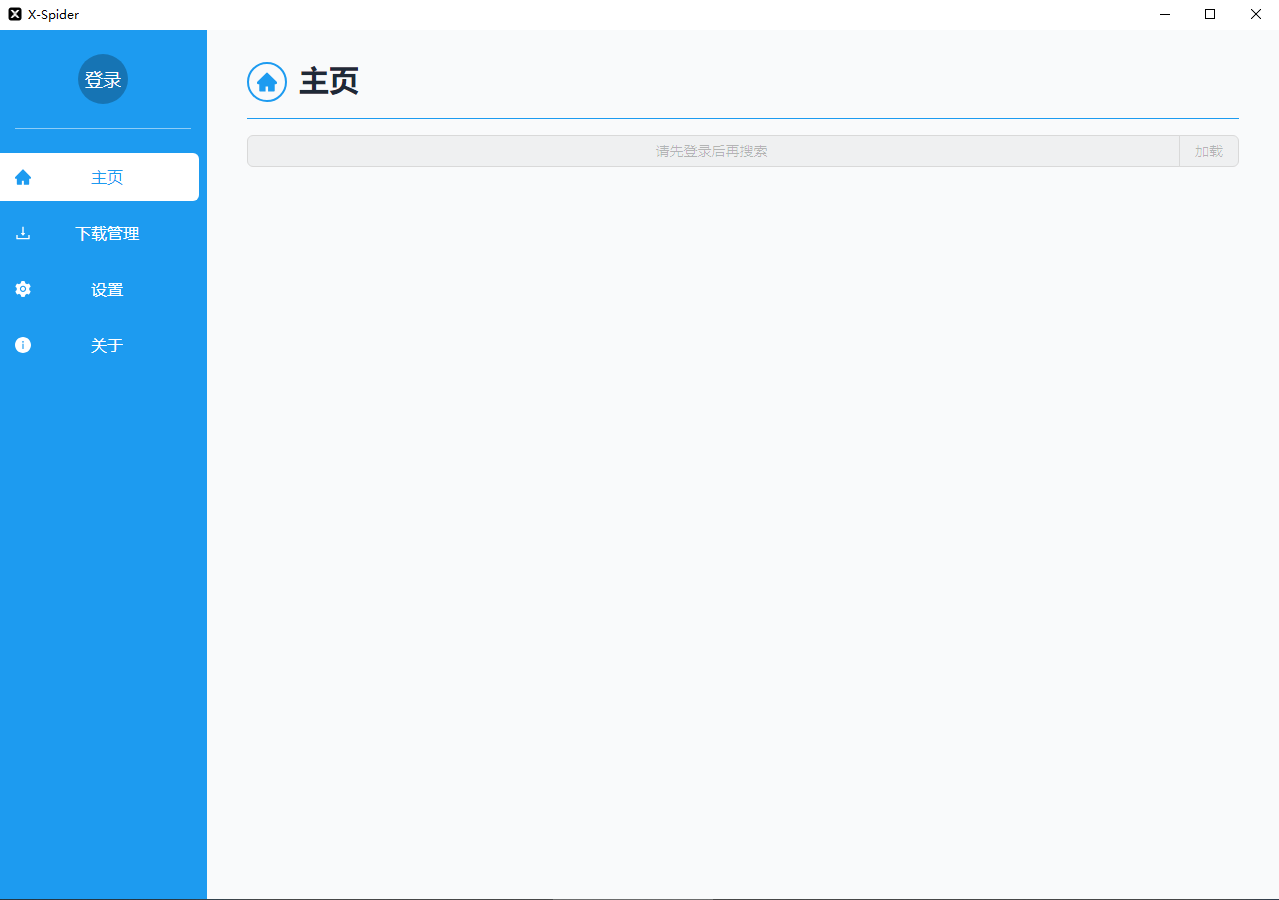This screenshot has height=900, width=1279.
Task: Focus the 请先登录后再搜索 search field
Action: pos(713,151)
